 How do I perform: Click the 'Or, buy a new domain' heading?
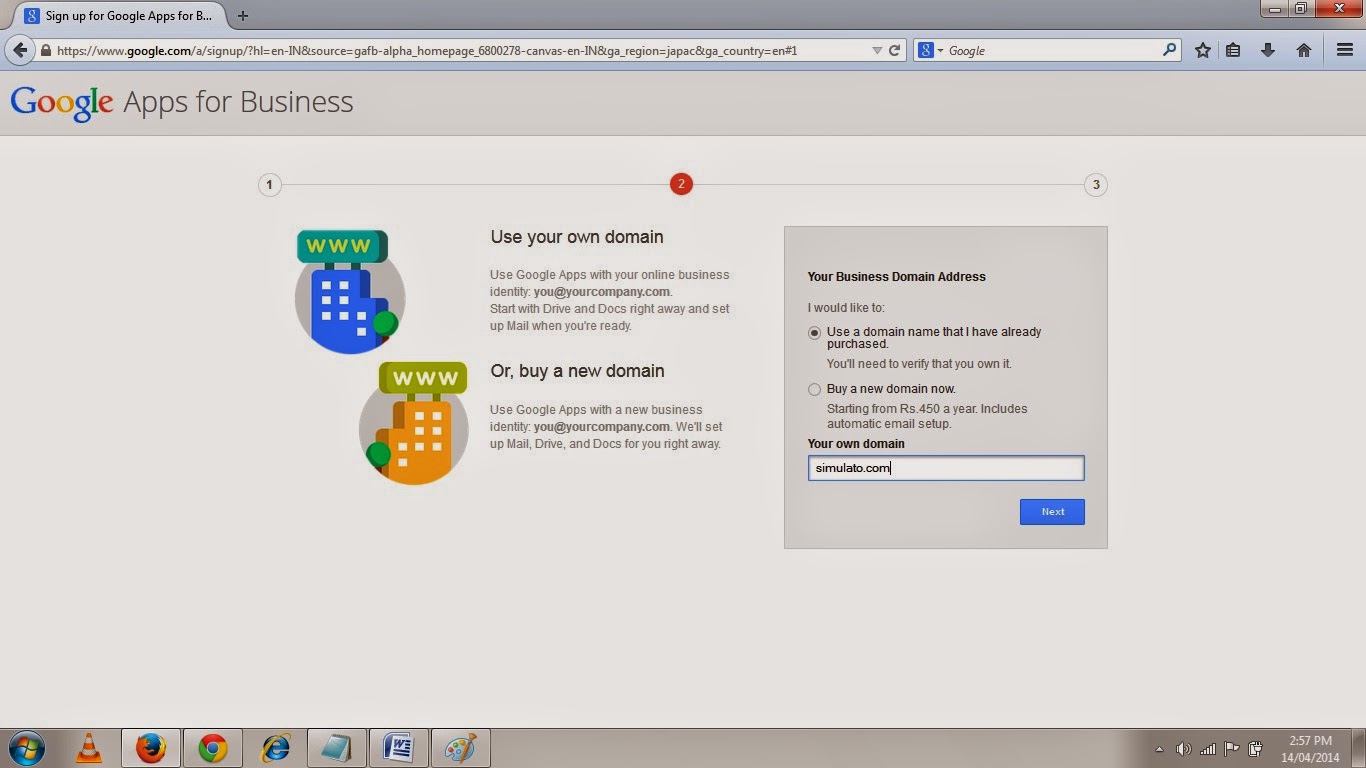pos(577,371)
